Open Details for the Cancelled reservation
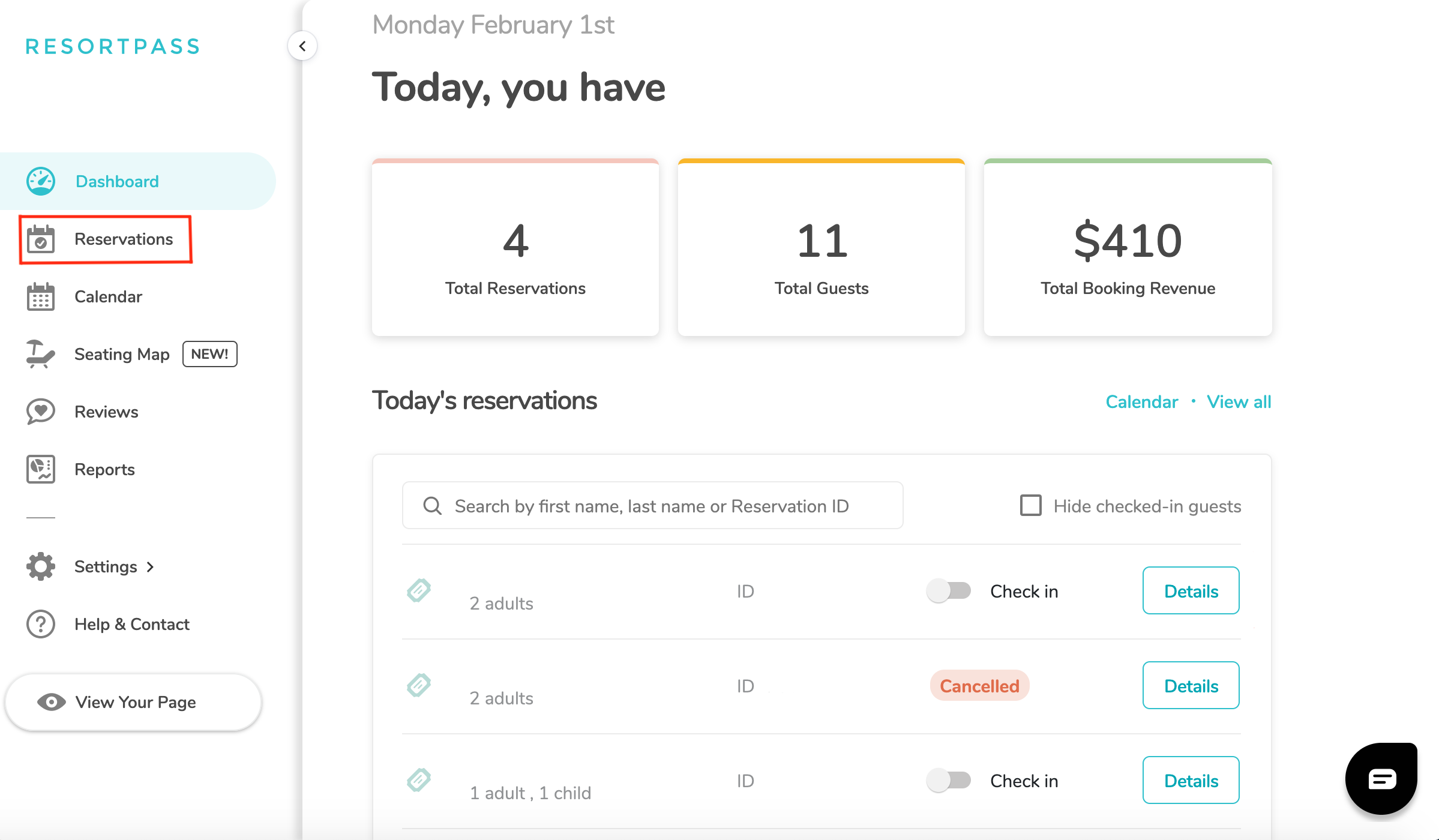 tap(1191, 686)
